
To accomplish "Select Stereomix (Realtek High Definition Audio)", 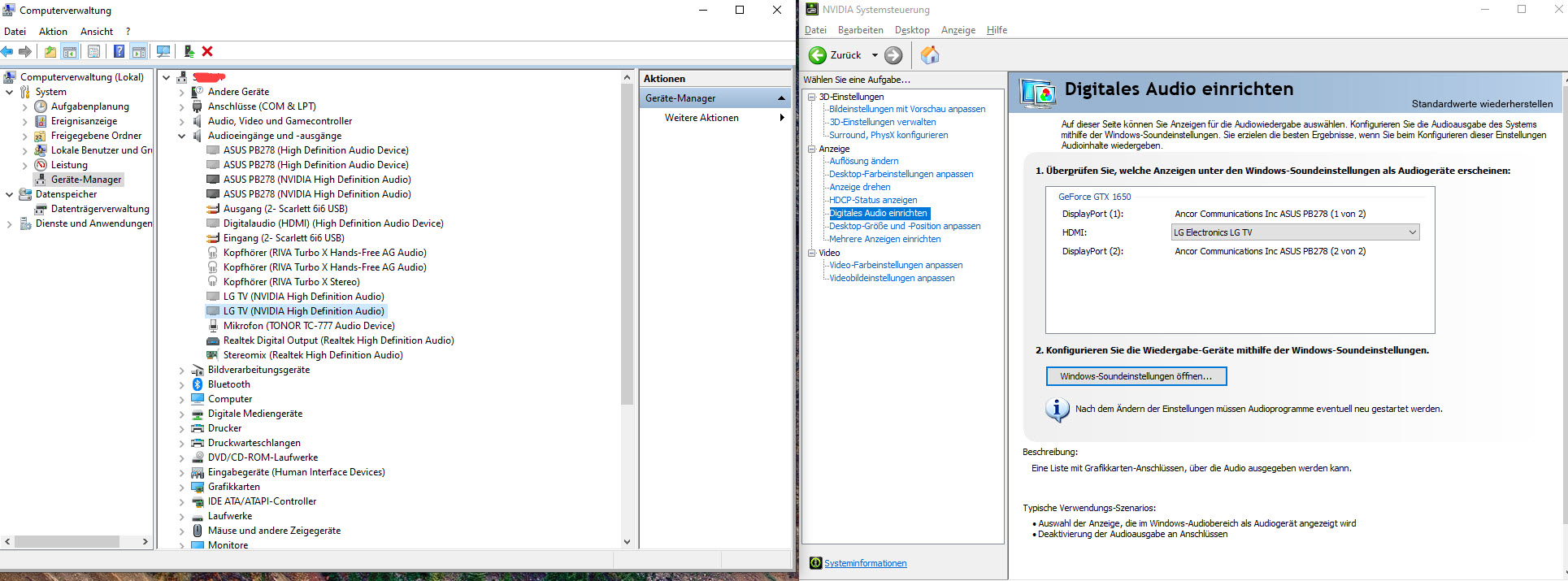I will click(x=313, y=355).
